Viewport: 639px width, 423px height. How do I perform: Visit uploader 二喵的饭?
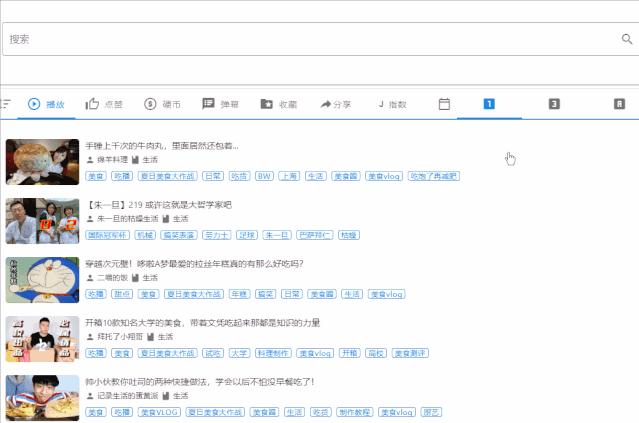(x=112, y=278)
